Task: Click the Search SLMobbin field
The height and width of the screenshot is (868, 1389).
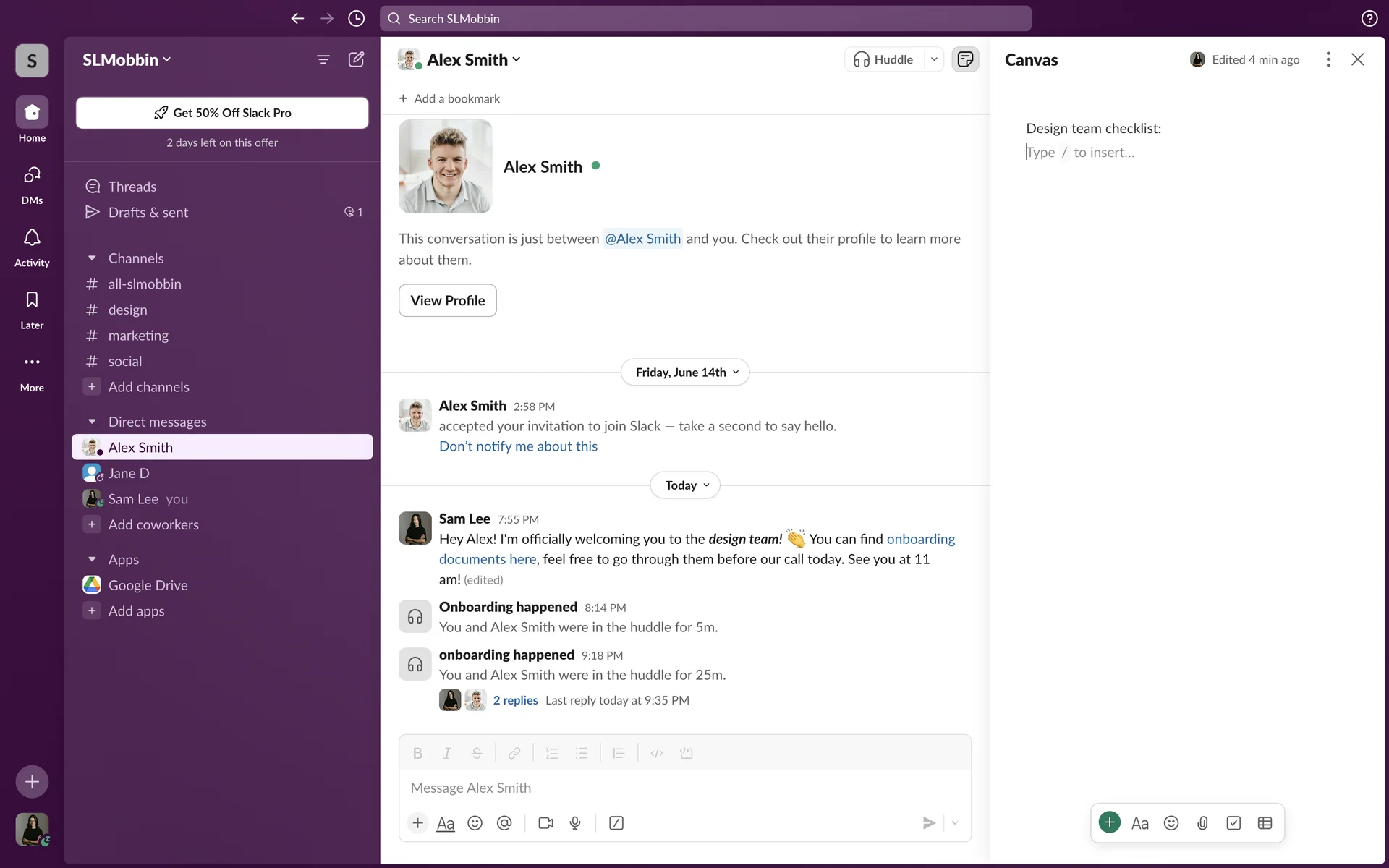Action: 705,19
